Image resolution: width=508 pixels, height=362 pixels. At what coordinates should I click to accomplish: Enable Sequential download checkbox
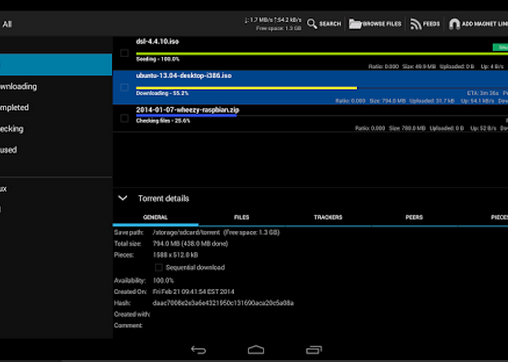pyautogui.click(x=159, y=267)
